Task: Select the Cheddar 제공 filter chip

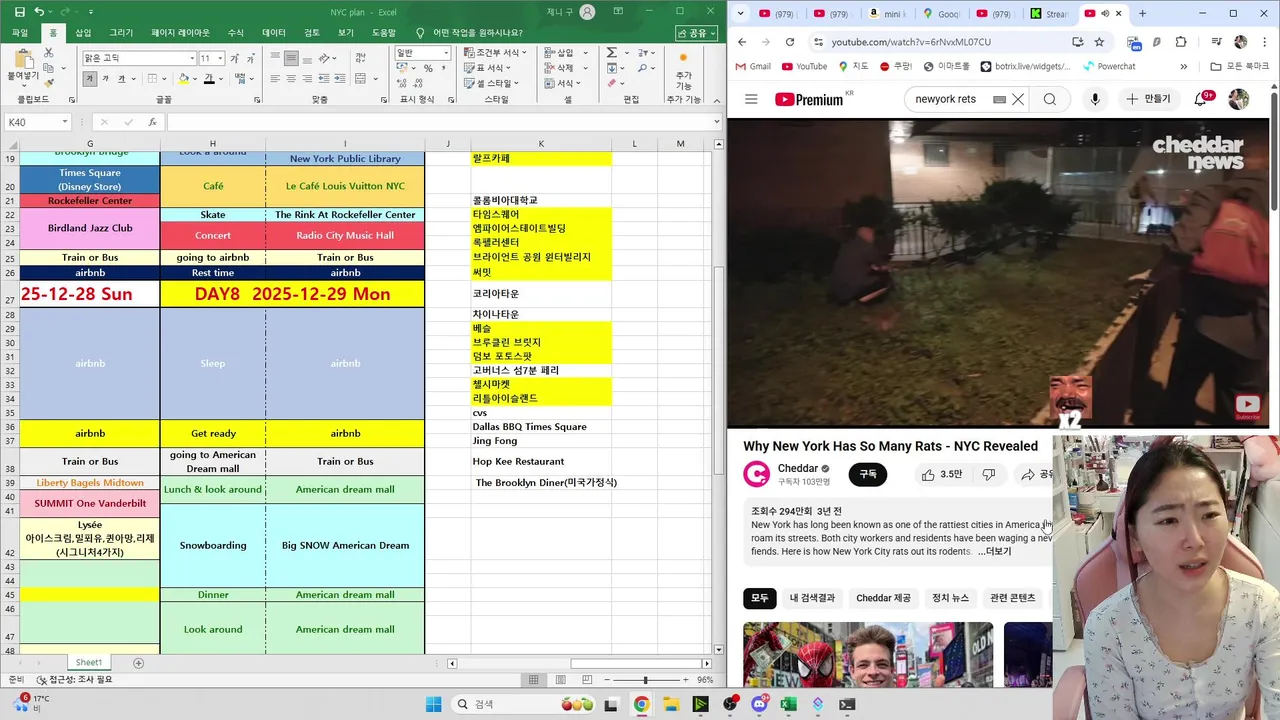Action: coord(883,598)
